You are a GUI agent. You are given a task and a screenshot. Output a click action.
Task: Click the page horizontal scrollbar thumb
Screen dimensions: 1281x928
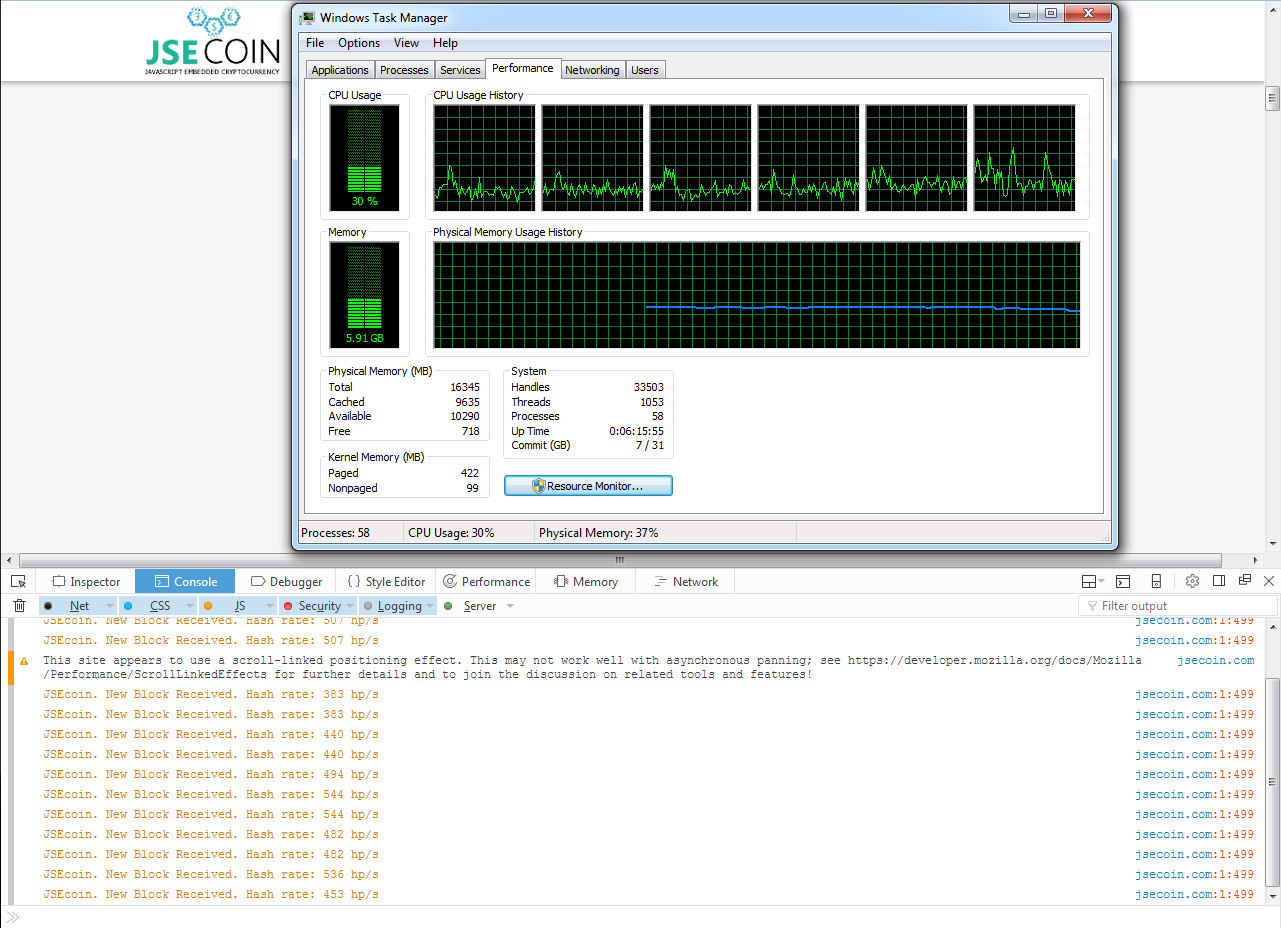619,560
